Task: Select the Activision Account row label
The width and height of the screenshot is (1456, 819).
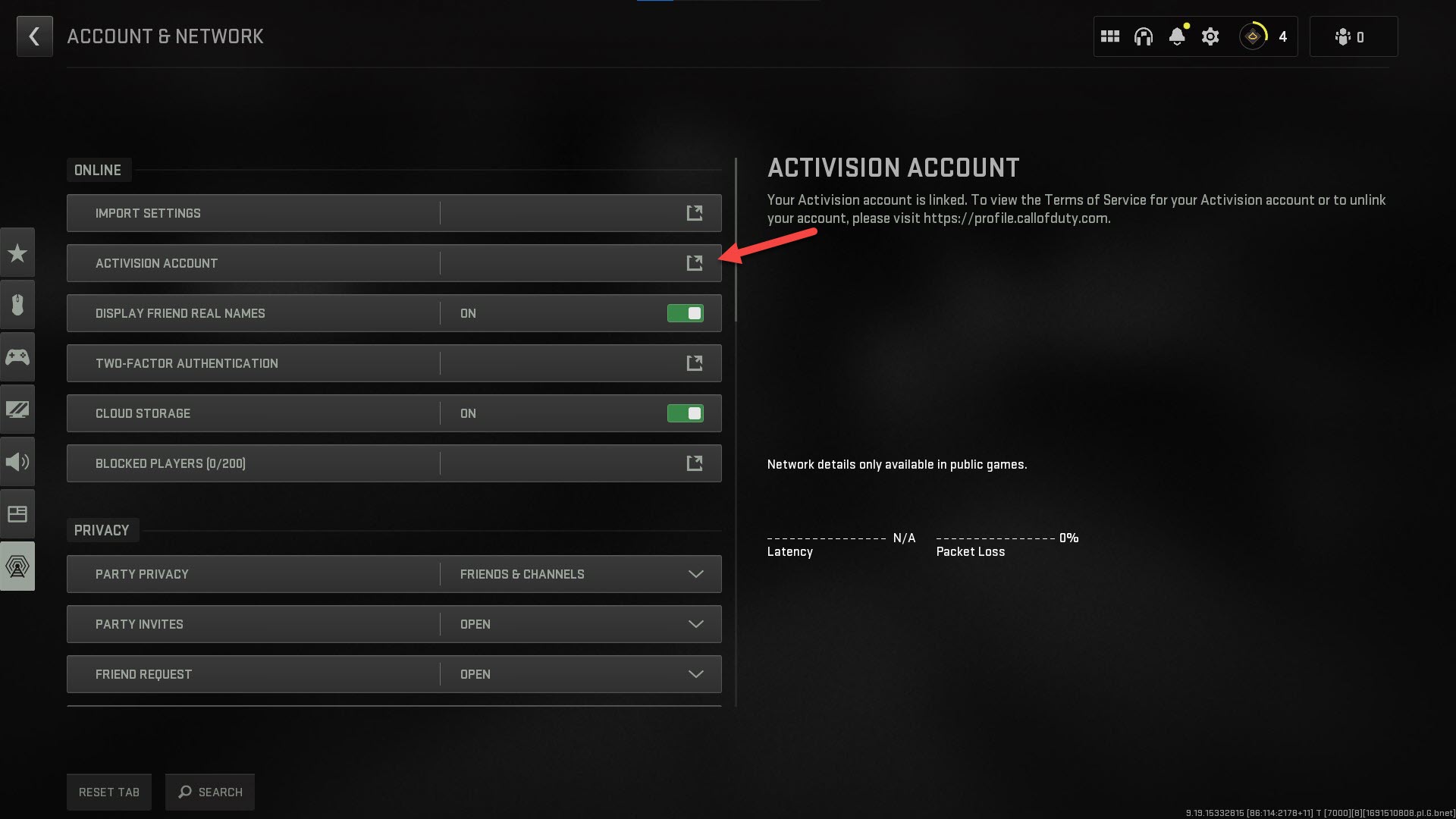Action: 156,263
